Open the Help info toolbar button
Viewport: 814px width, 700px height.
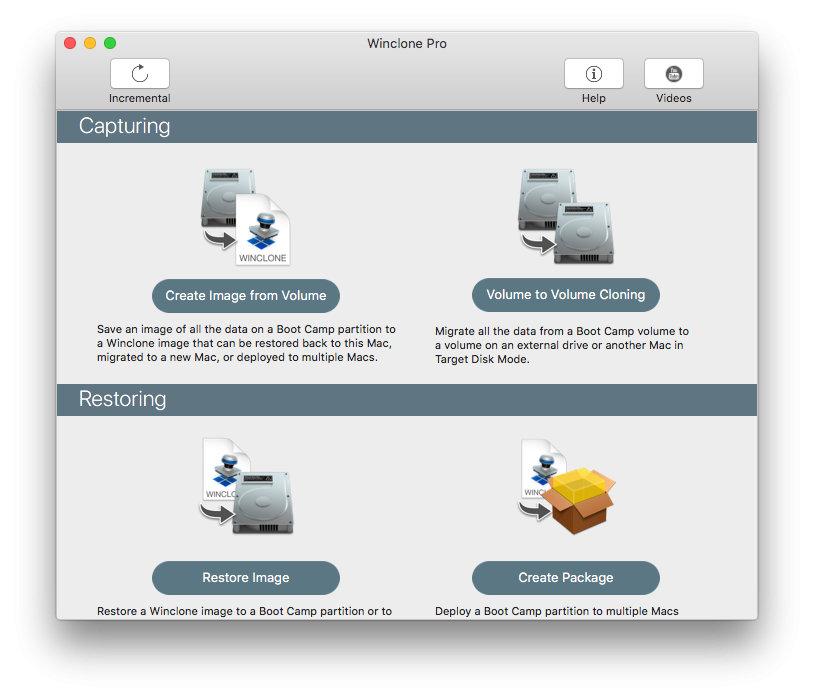click(x=593, y=73)
